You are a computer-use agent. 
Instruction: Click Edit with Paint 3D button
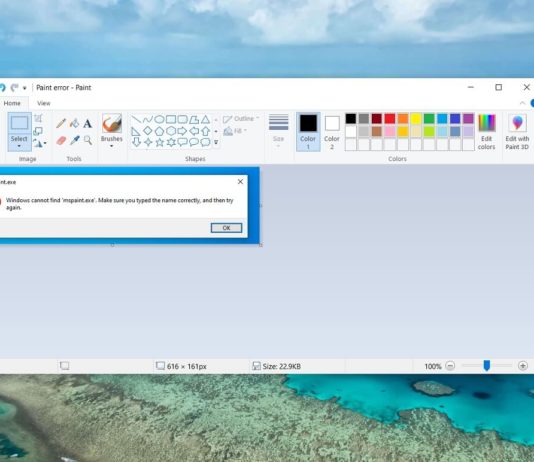click(517, 132)
